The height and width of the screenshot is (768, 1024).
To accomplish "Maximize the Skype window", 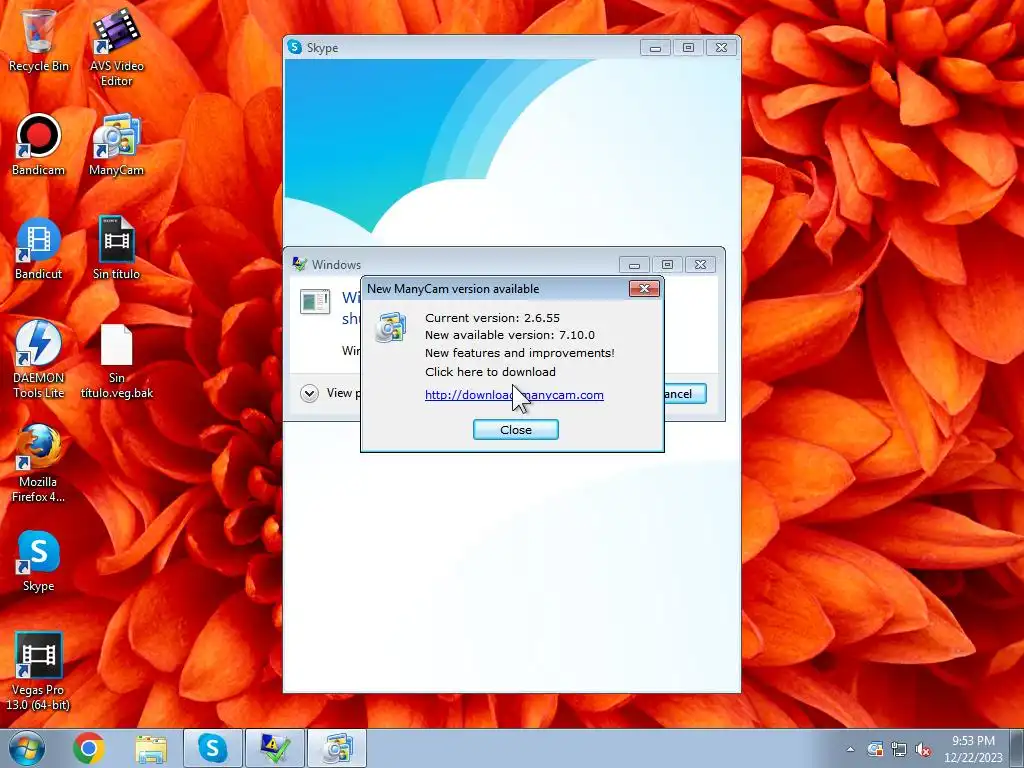I will click(688, 48).
